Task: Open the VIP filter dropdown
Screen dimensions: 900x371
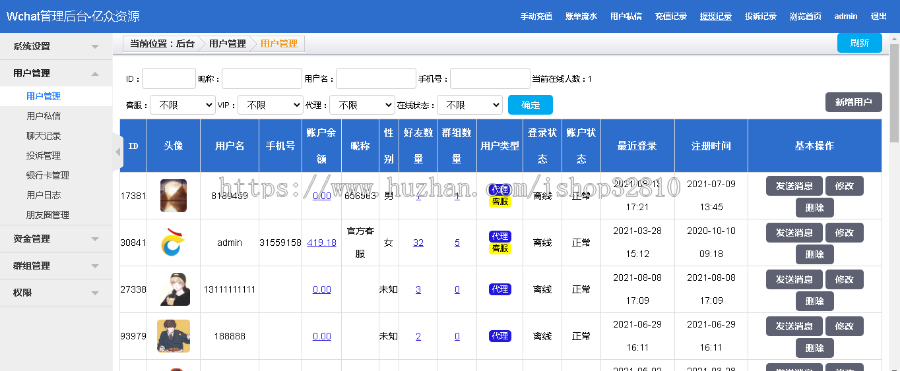Action: tap(270, 105)
